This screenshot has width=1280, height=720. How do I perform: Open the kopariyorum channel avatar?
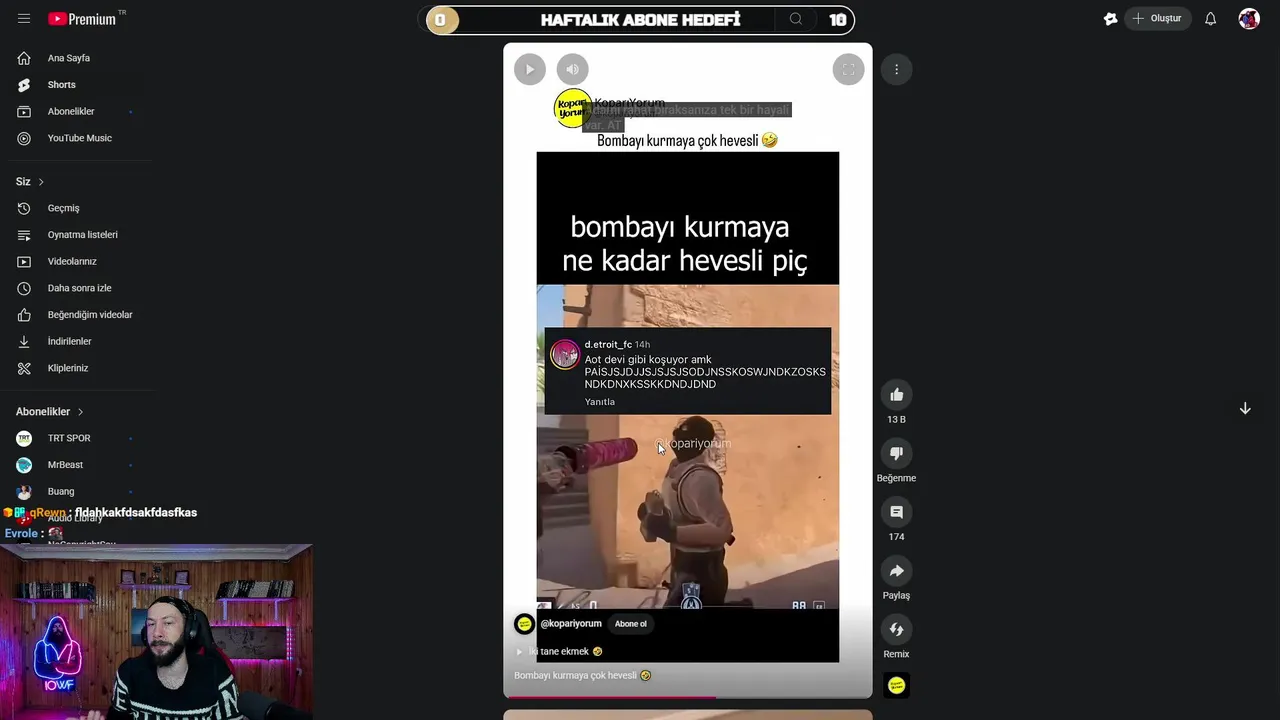(524, 624)
